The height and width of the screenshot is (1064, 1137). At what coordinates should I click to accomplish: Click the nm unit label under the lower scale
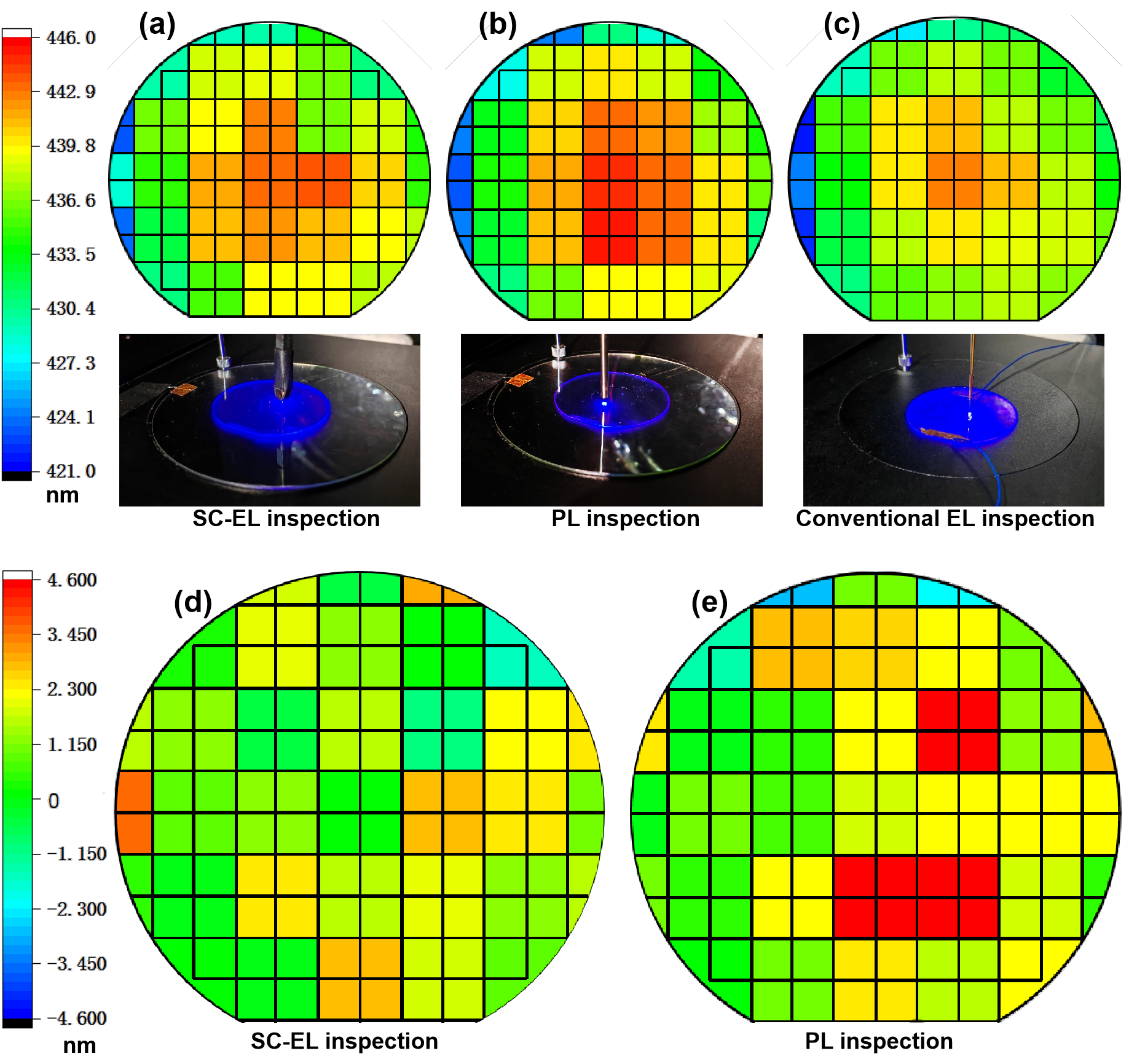pyautogui.click(x=80, y=1046)
